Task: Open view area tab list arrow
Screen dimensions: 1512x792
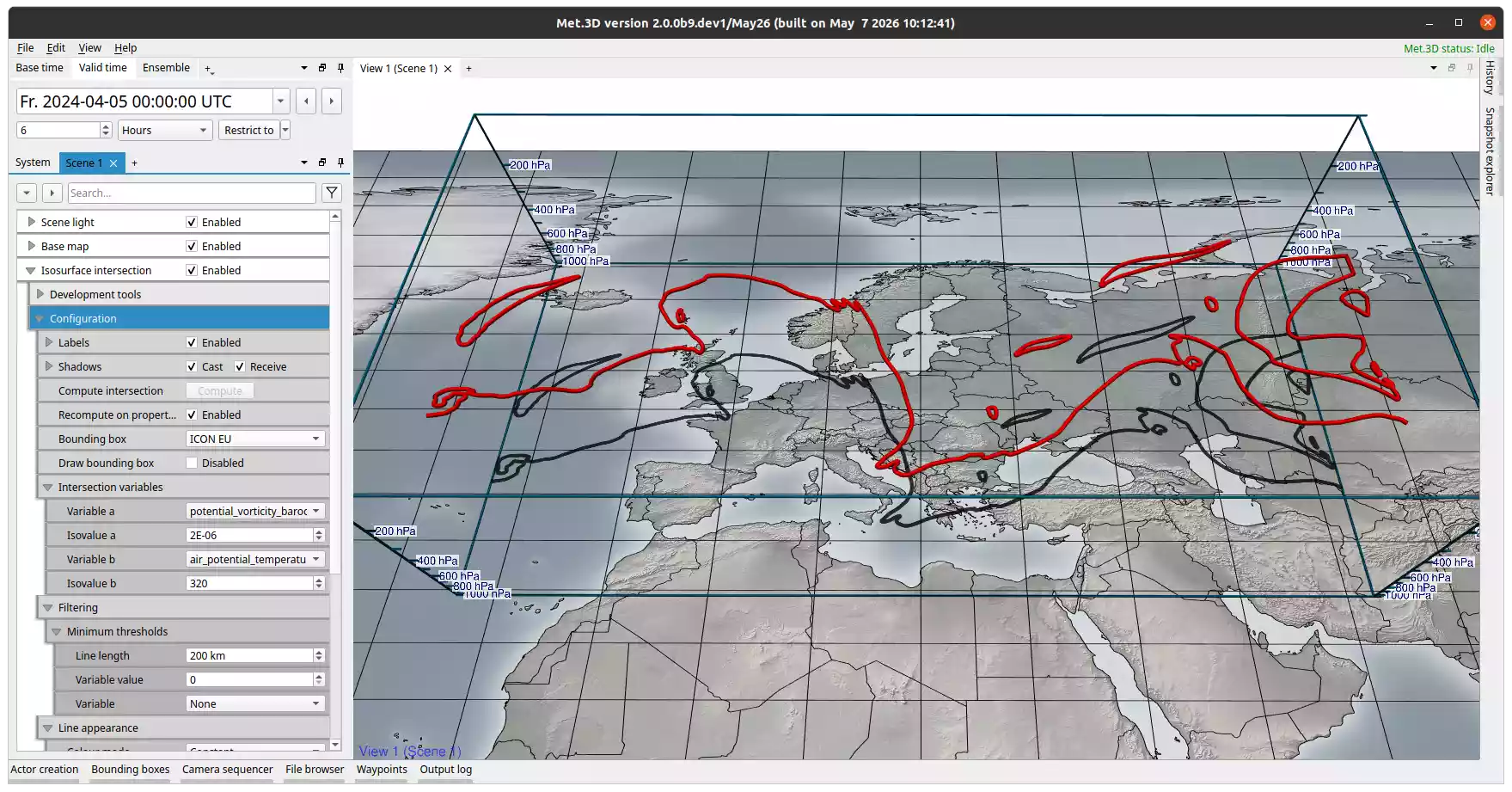Action: pyautogui.click(x=1434, y=68)
